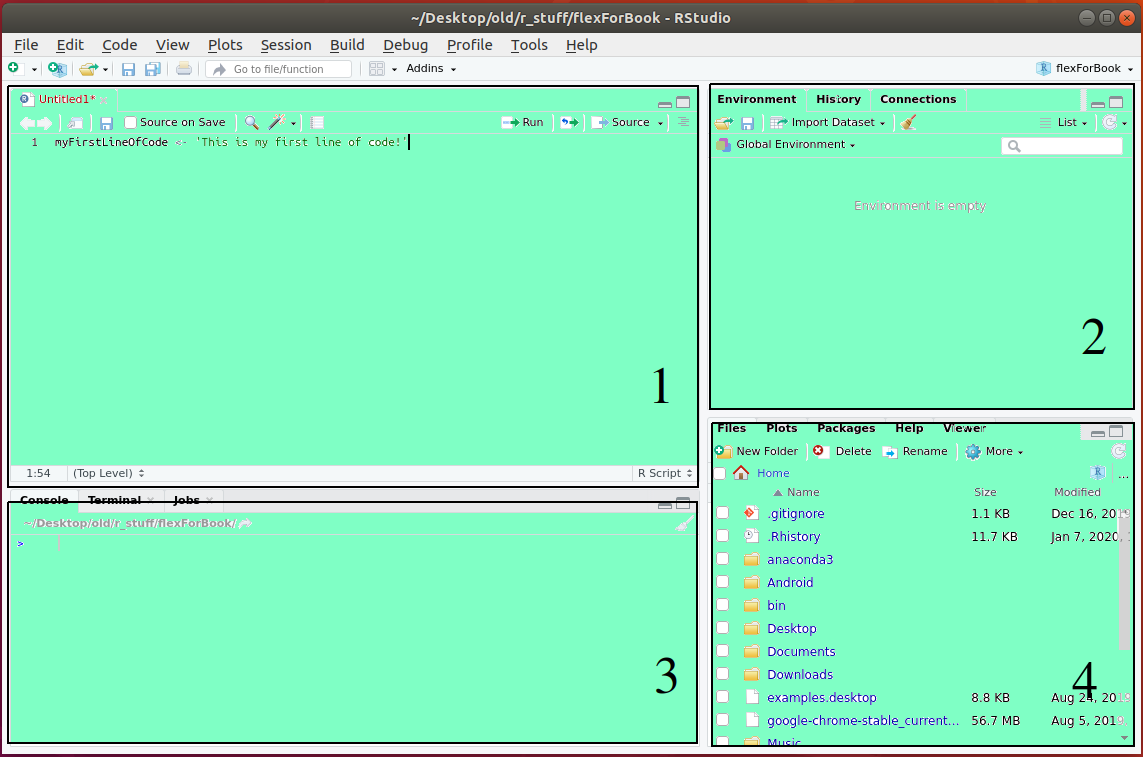
Task: Click the Rename button
Action: point(923,451)
